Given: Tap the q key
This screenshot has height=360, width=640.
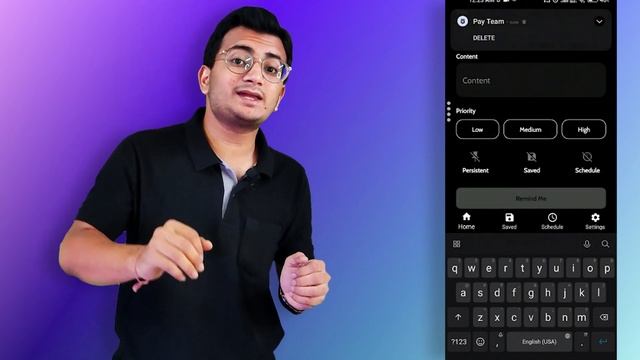Looking at the screenshot, I should 455,268.
